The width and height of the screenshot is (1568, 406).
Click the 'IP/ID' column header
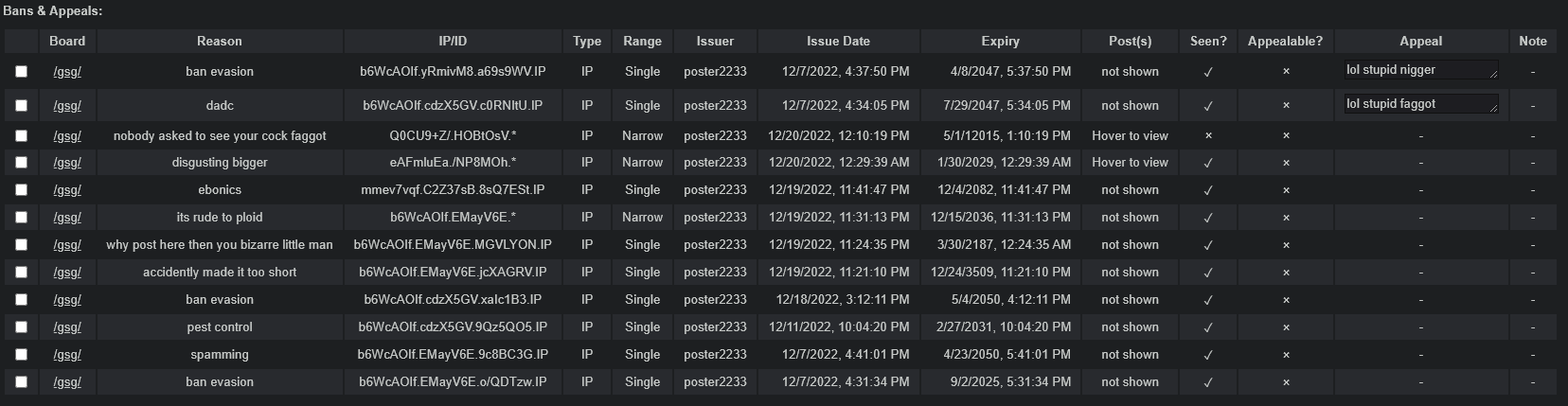(x=453, y=42)
